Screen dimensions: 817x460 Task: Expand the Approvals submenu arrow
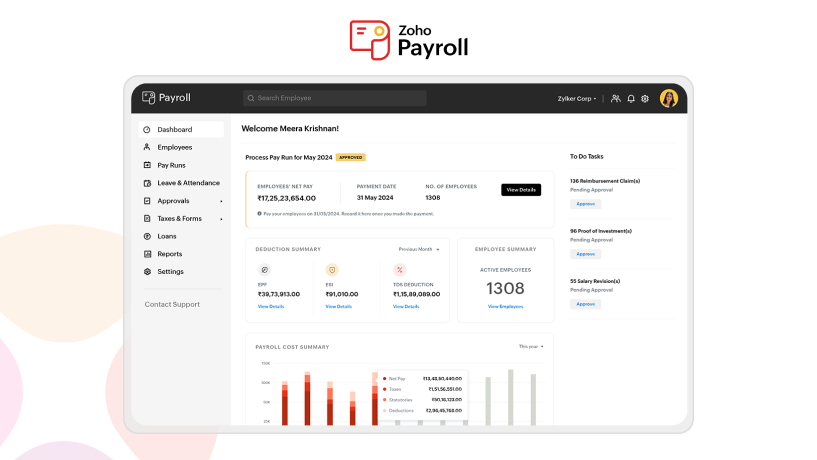pyautogui.click(x=221, y=201)
